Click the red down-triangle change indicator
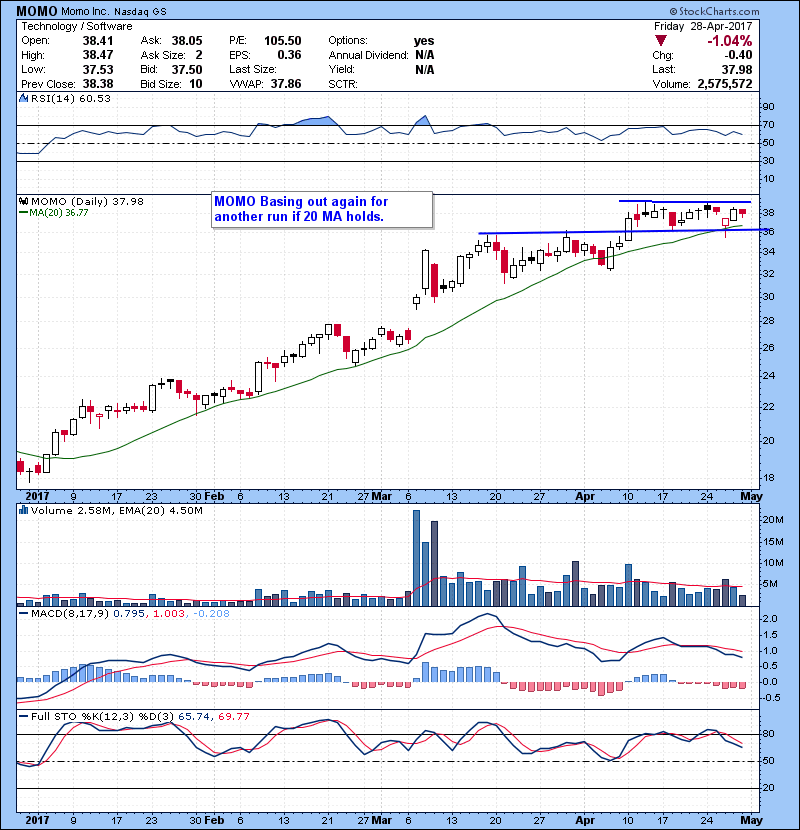Screen dimensions: 800x830 tap(660, 41)
